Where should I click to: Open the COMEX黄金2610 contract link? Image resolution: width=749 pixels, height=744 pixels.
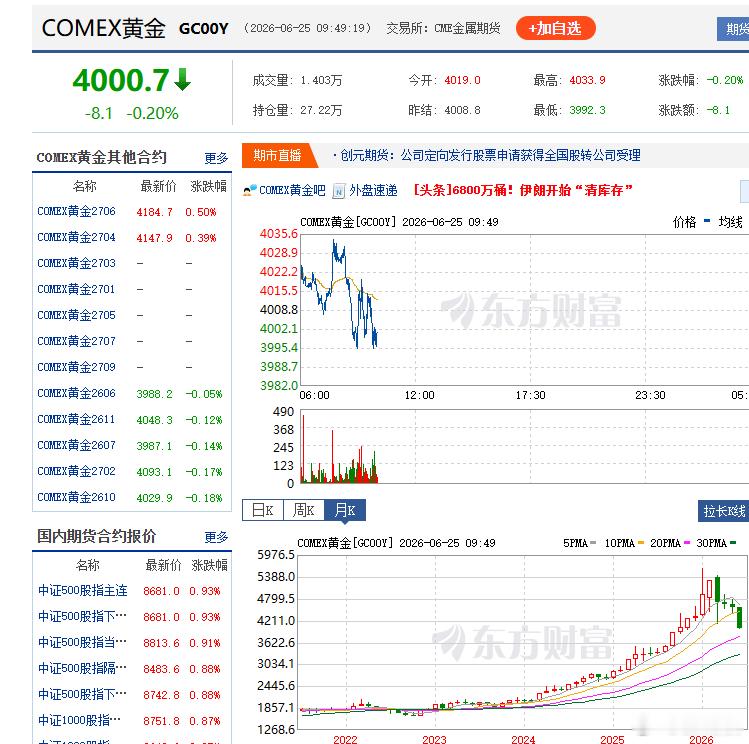point(76,498)
